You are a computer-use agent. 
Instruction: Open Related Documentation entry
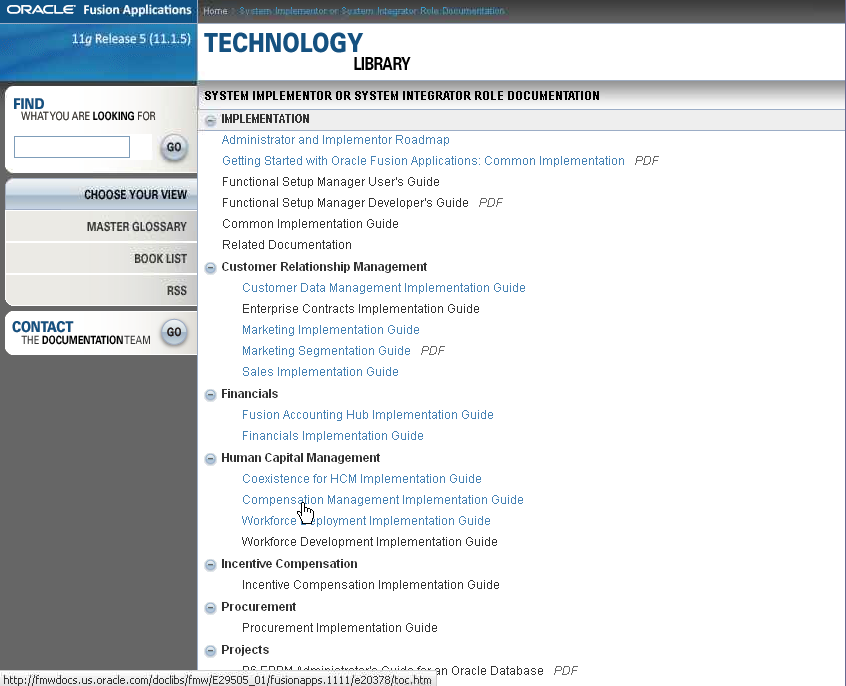[x=286, y=245]
